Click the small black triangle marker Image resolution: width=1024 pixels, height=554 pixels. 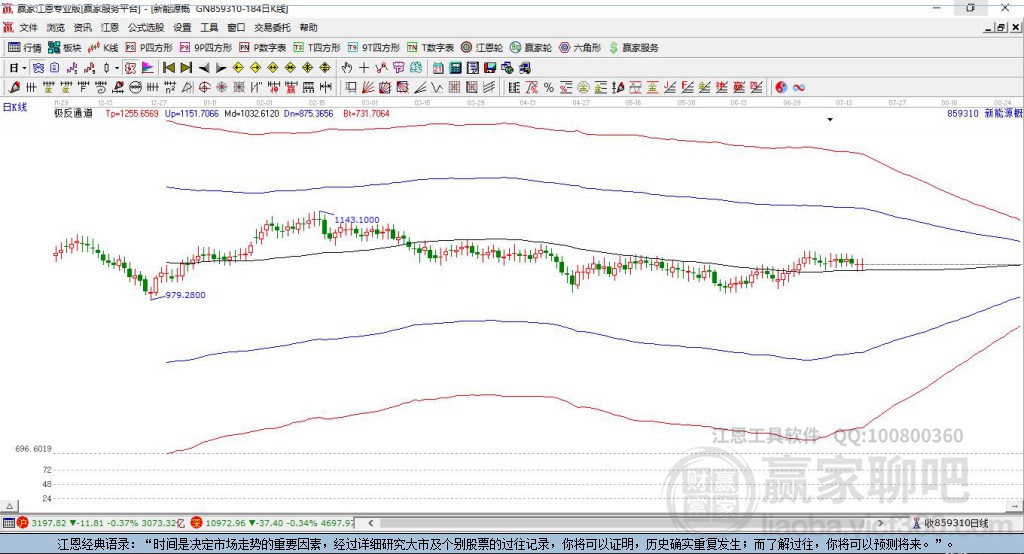(830, 120)
